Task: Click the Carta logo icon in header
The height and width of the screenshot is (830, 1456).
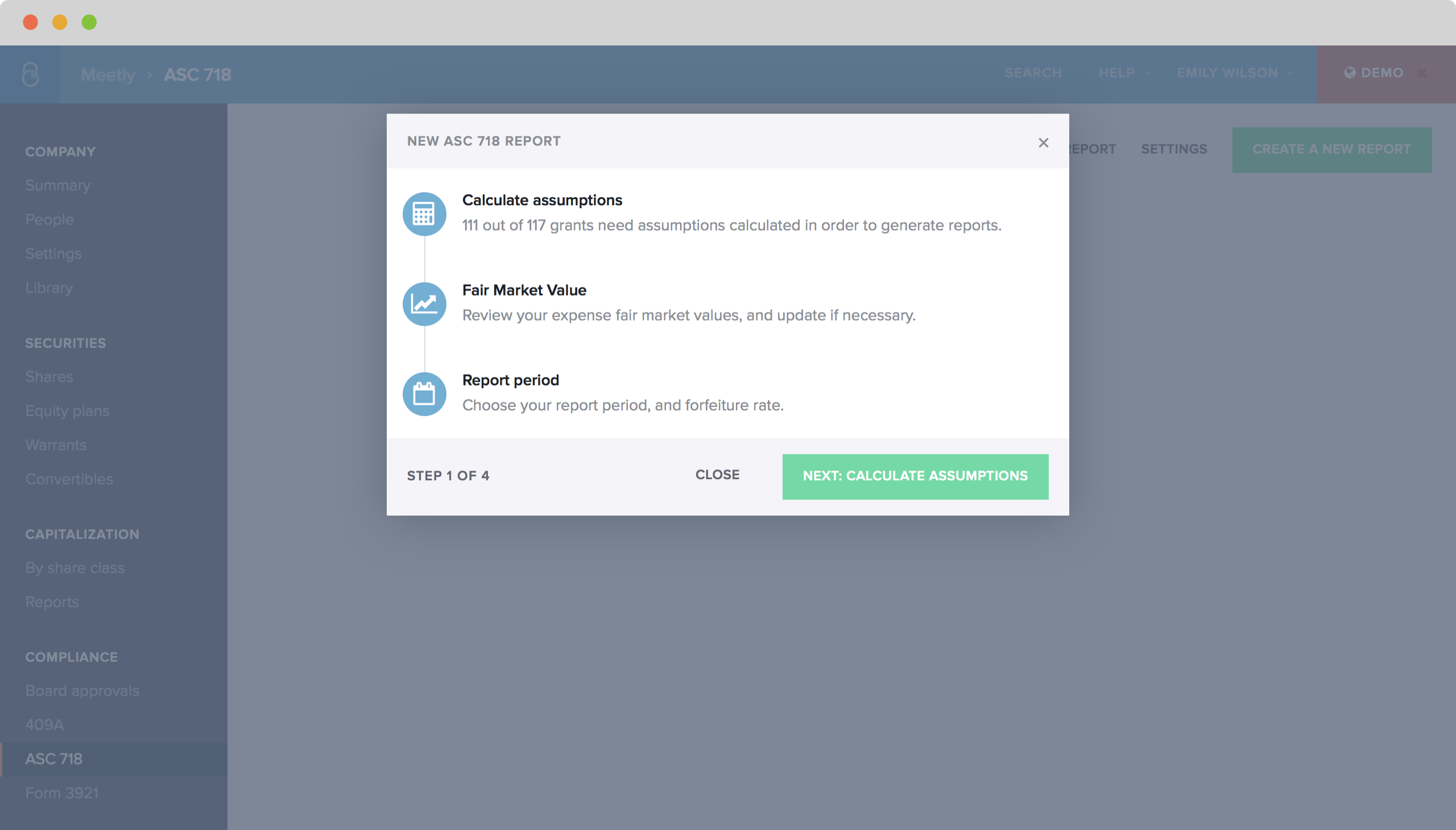Action: pos(30,74)
